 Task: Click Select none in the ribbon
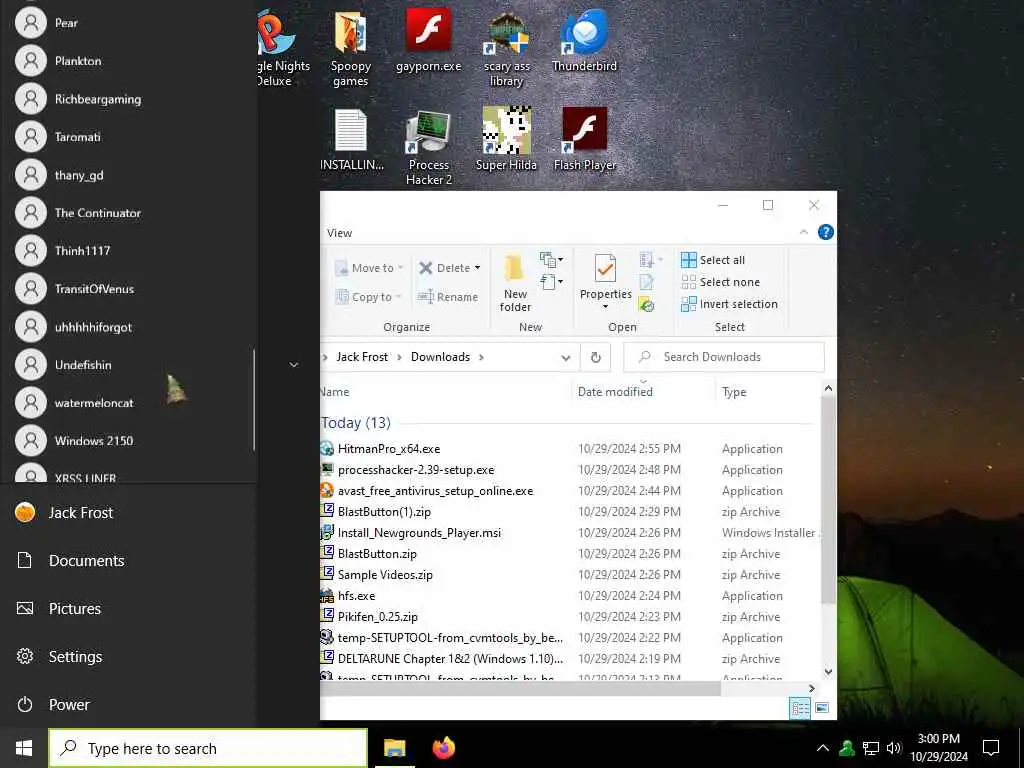coord(720,282)
